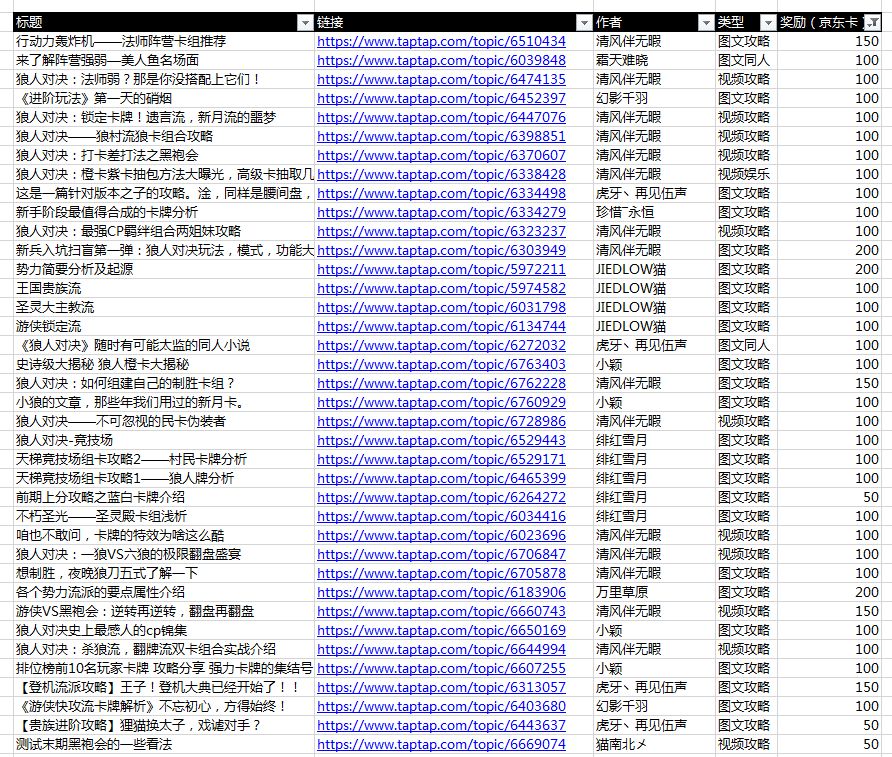Screen dimensions: 892x757
Task: Select title cell 来了解阵营强弱—美人鱼名场面
Action: 164,60
